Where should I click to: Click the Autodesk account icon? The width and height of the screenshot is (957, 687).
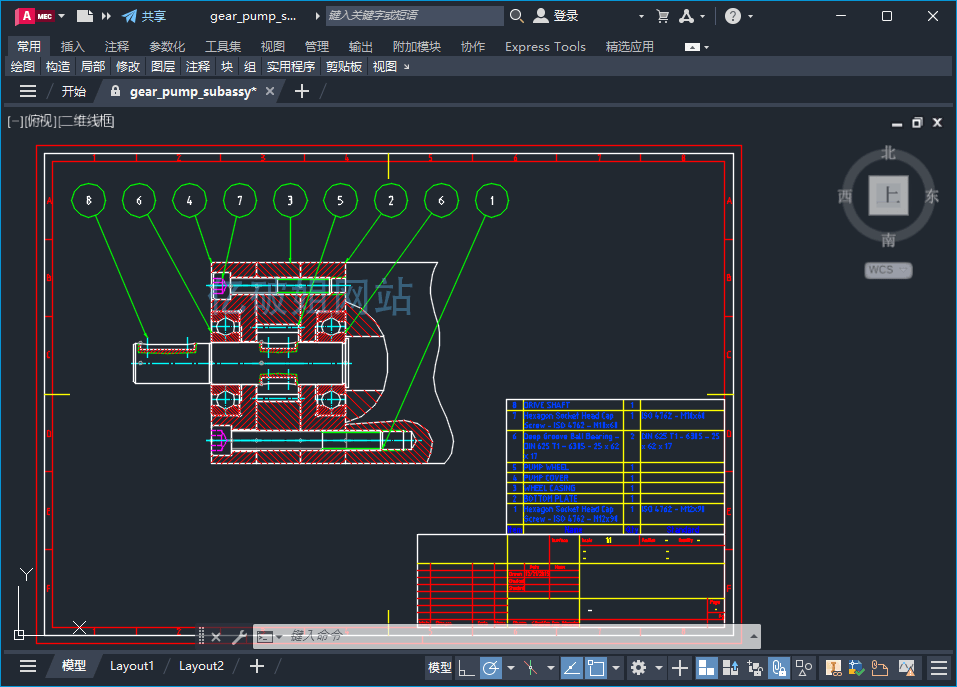pos(687,16)
